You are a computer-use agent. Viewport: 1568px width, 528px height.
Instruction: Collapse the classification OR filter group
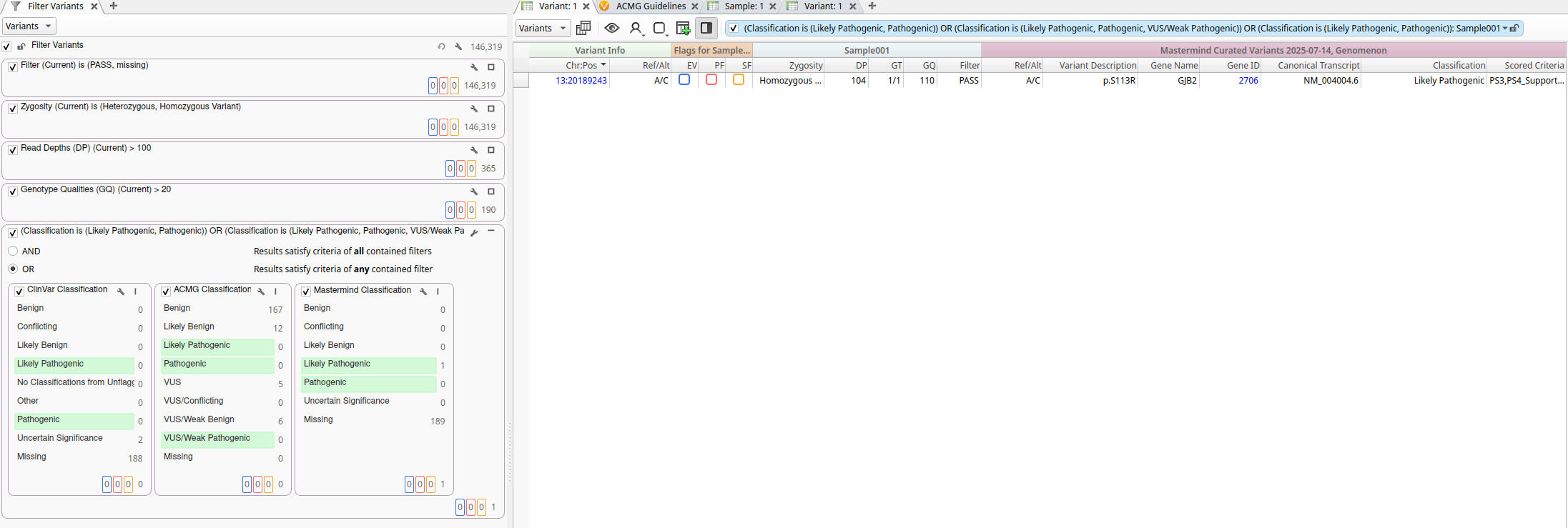tap(491, 231)
